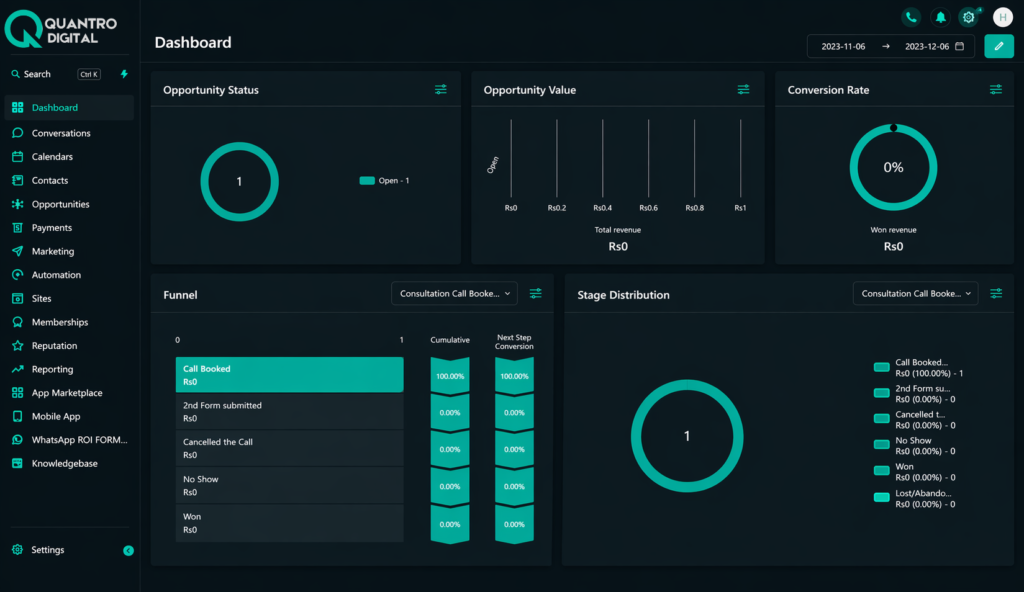
Task: Click the pencil edit dashboard button
Action: tap(999, 46)
